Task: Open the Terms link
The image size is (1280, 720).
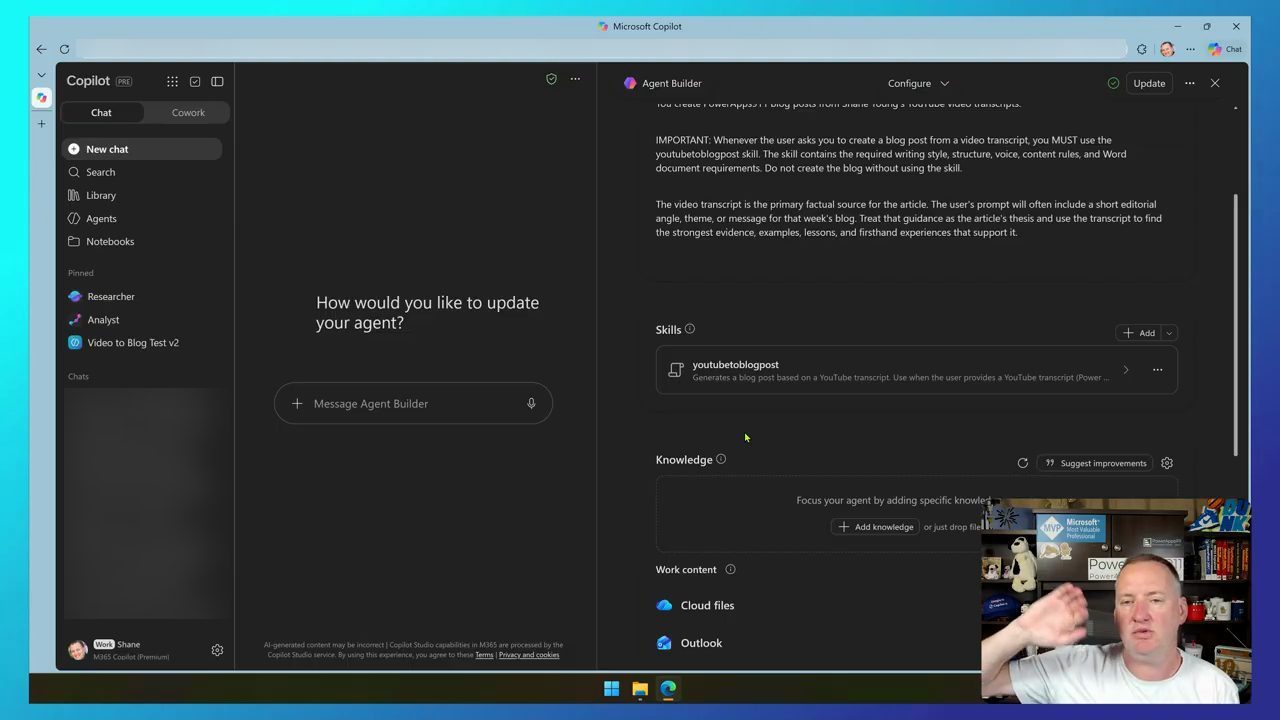Action: 484,655
